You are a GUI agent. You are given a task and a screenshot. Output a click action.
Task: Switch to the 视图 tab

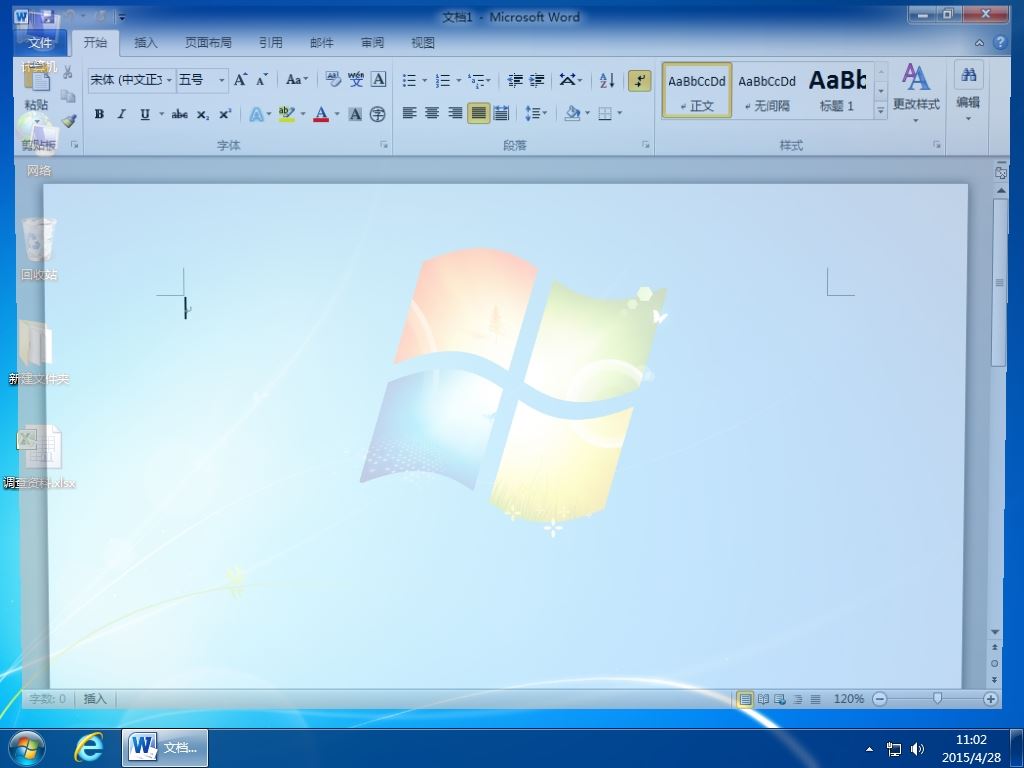click(x=423, y=42)
